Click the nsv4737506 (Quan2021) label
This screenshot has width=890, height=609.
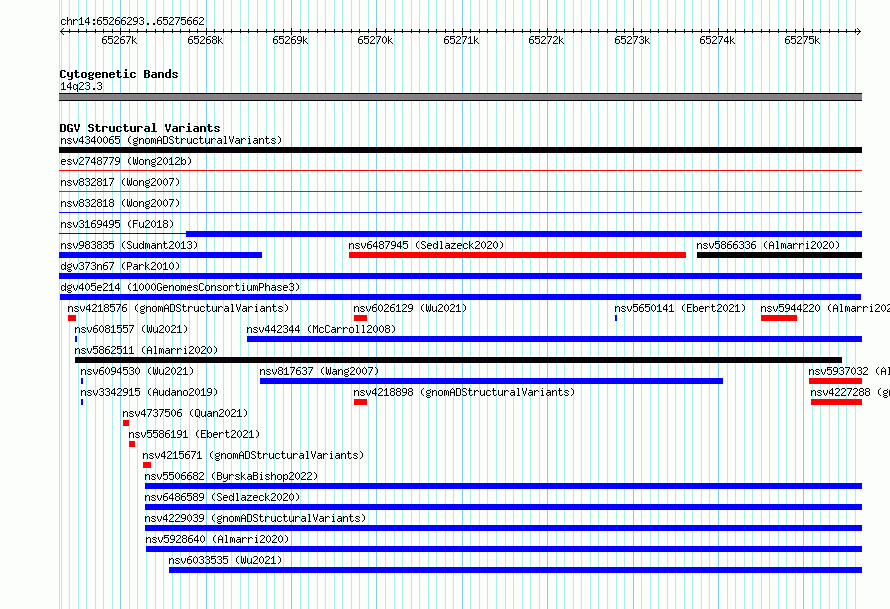(185, 413)
